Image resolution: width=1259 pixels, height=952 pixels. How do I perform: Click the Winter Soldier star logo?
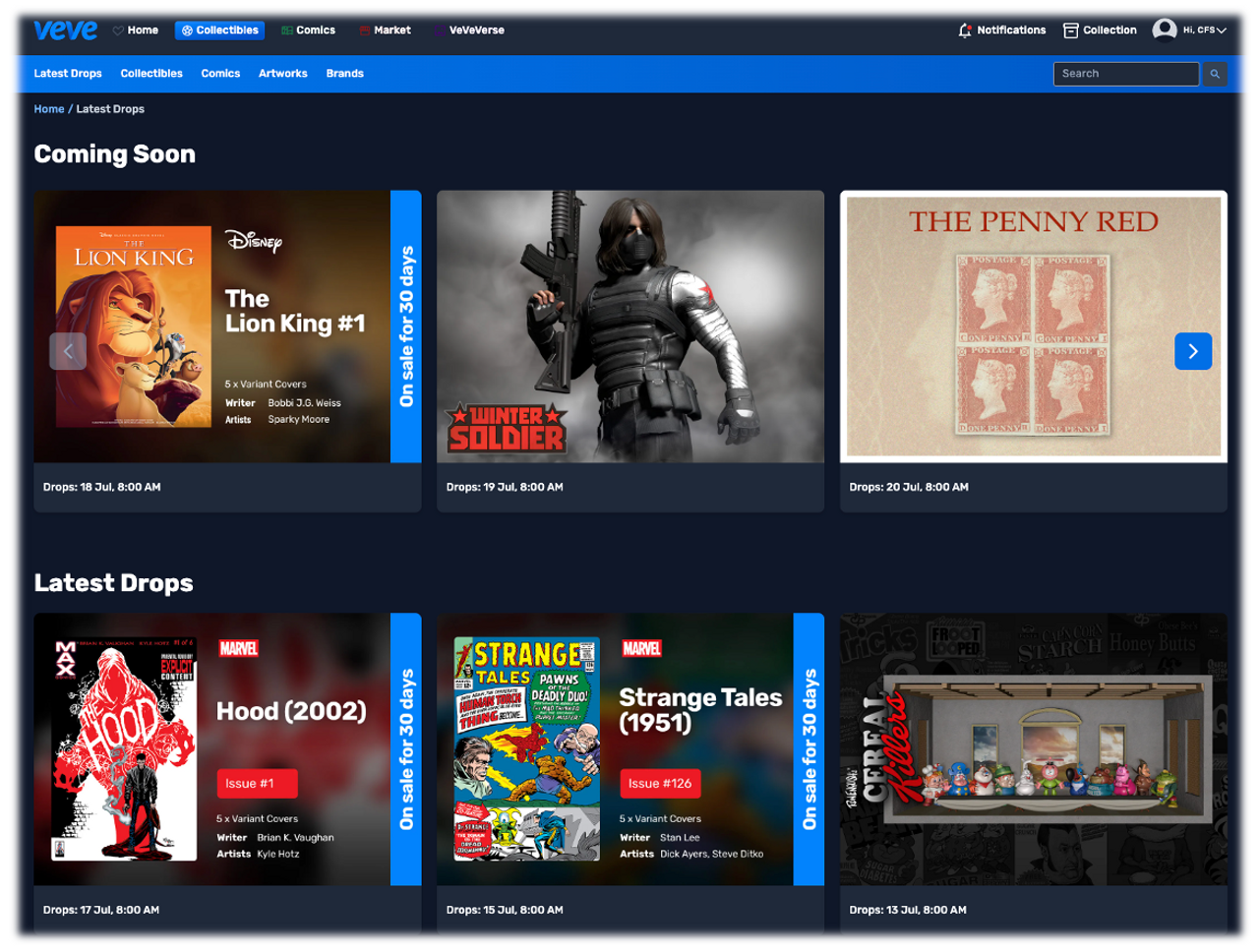tap(506, 428)
